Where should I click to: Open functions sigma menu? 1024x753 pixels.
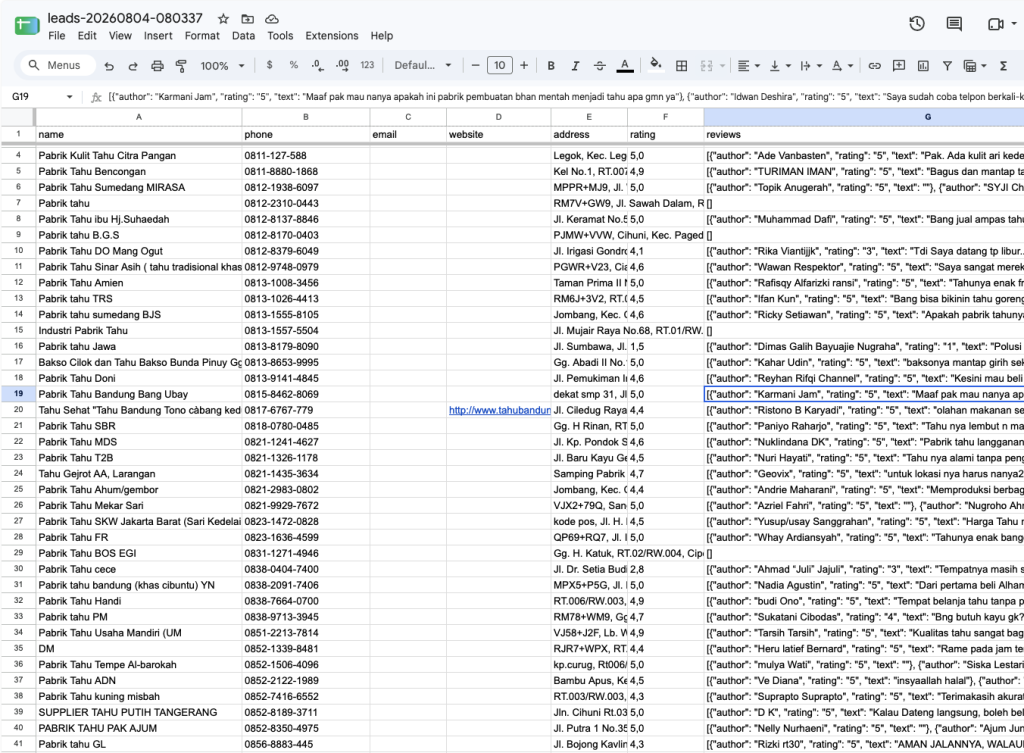(1003, 65)
